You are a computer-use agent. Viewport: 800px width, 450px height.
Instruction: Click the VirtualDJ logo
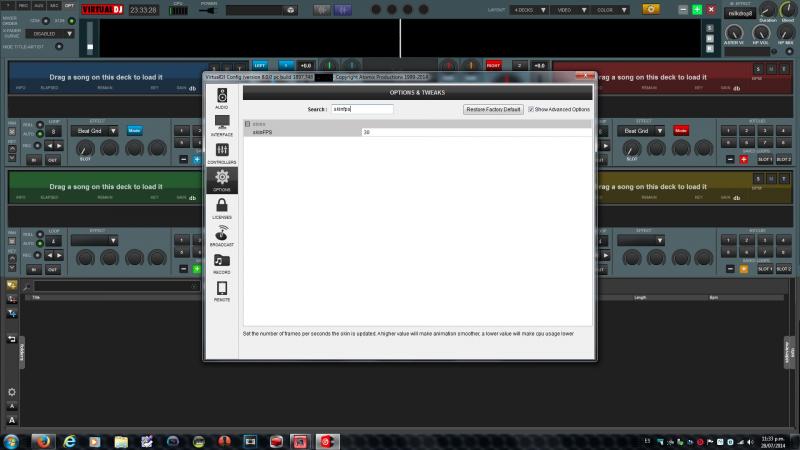[102, 9]
